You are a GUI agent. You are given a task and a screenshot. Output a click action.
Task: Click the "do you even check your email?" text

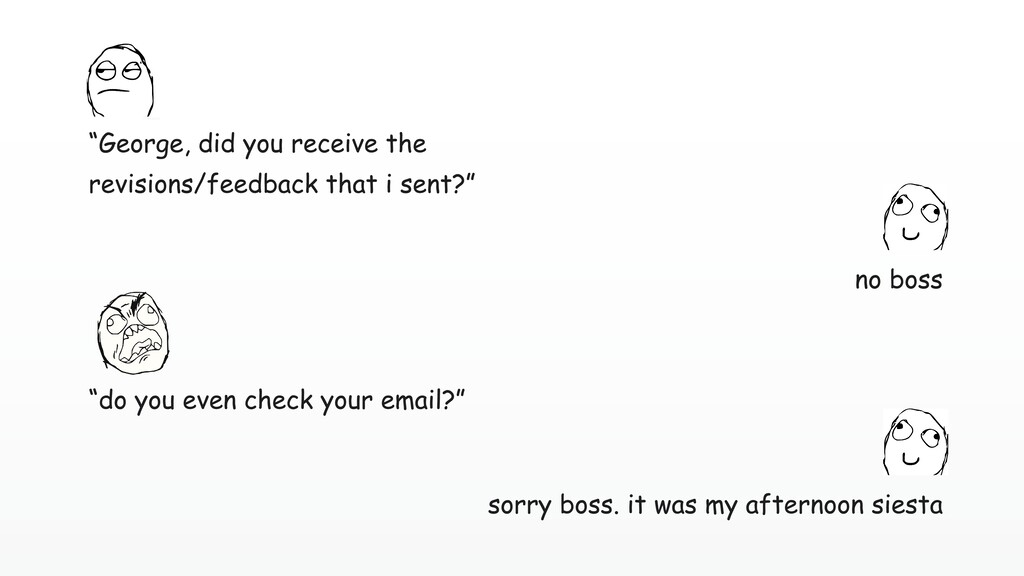[277, 400]
